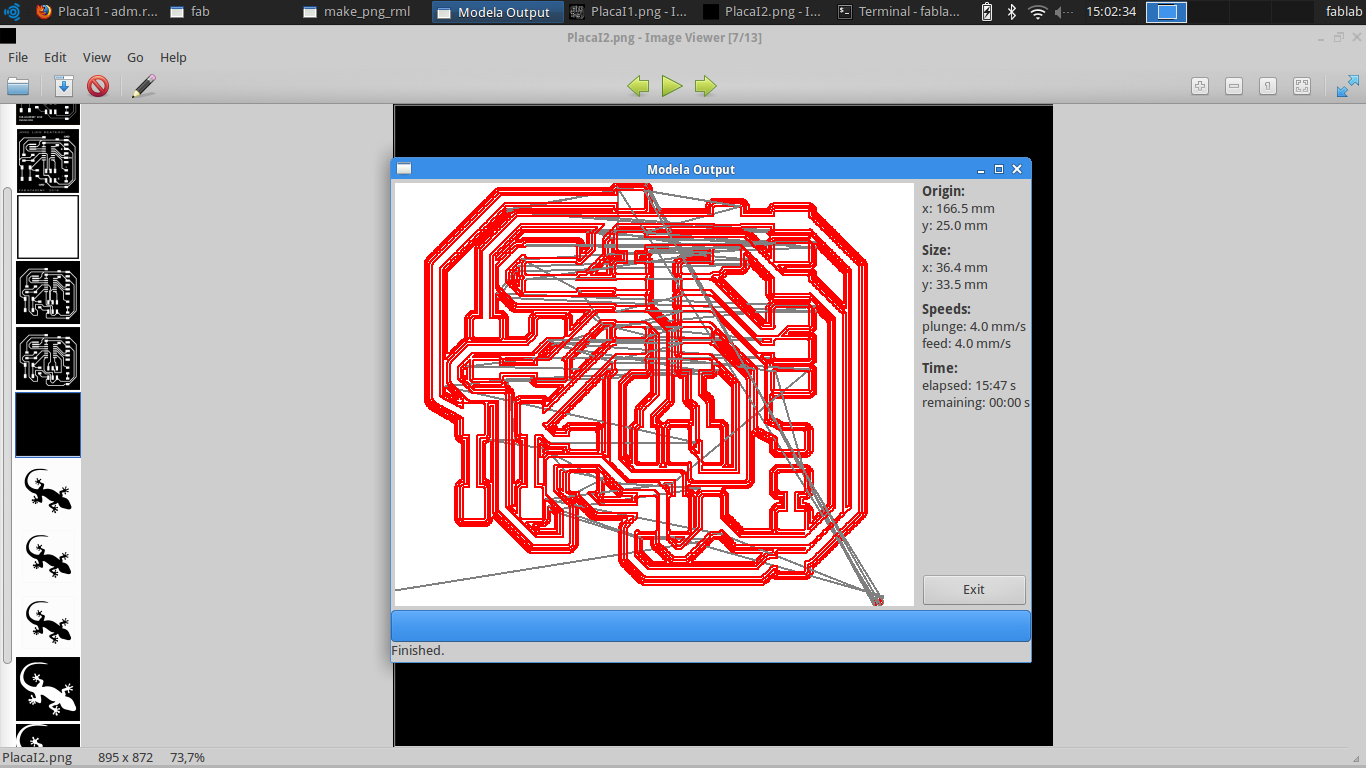Click the 'x: 166.5 mm' origin value
Image resolution: width=1366 pixels, height=768 pixels.
point(958,208)
